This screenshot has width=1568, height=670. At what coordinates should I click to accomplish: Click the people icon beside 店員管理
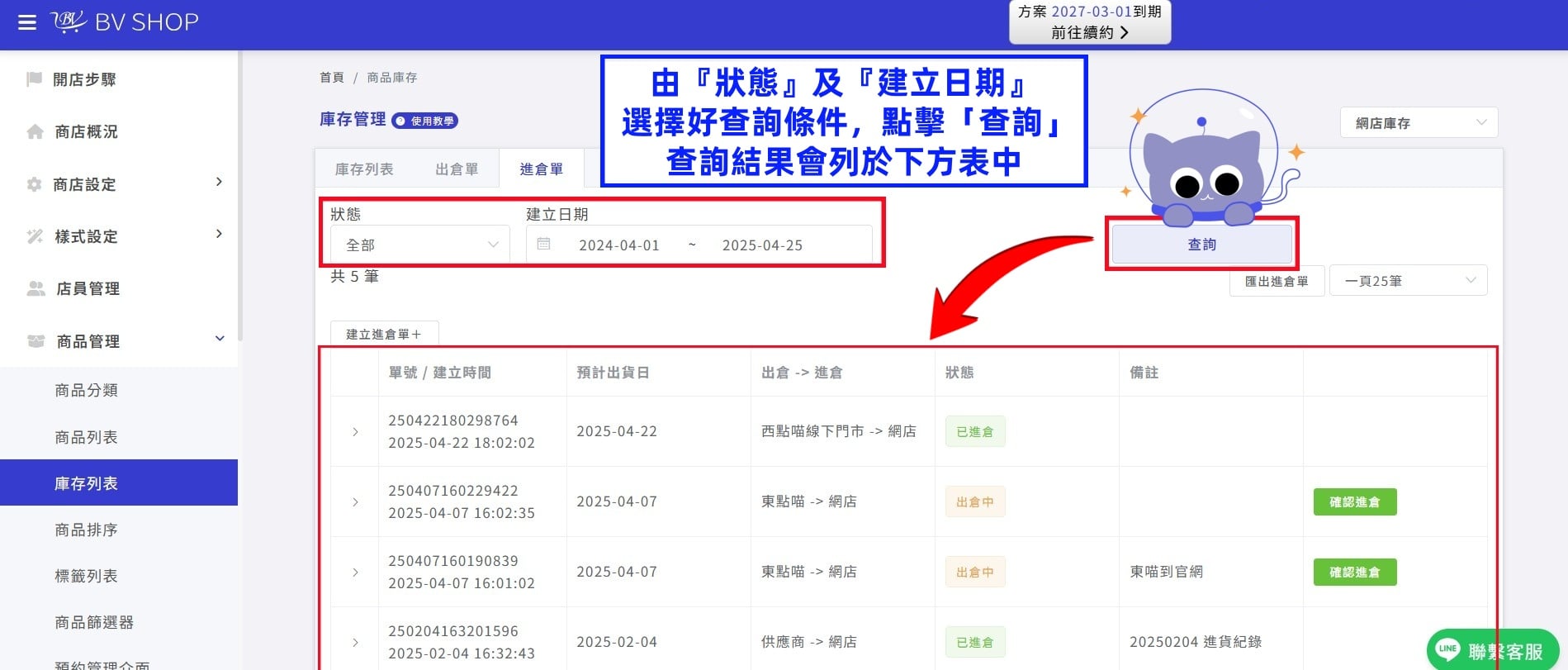36,288
